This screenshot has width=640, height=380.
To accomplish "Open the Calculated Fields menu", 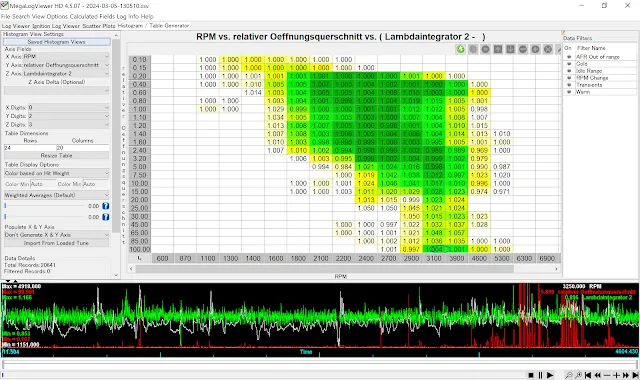I will [x=92, y=17].
